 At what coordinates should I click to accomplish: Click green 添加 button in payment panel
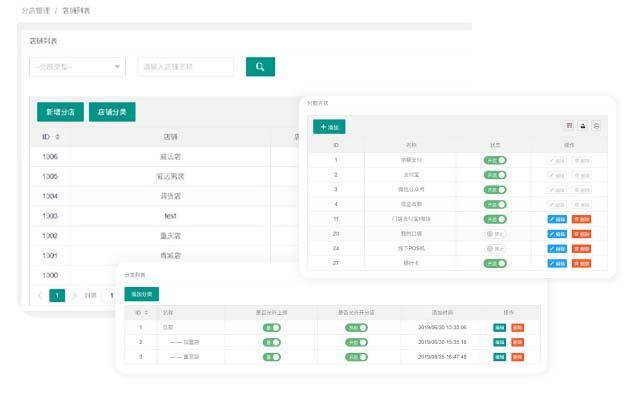point(329,127)
